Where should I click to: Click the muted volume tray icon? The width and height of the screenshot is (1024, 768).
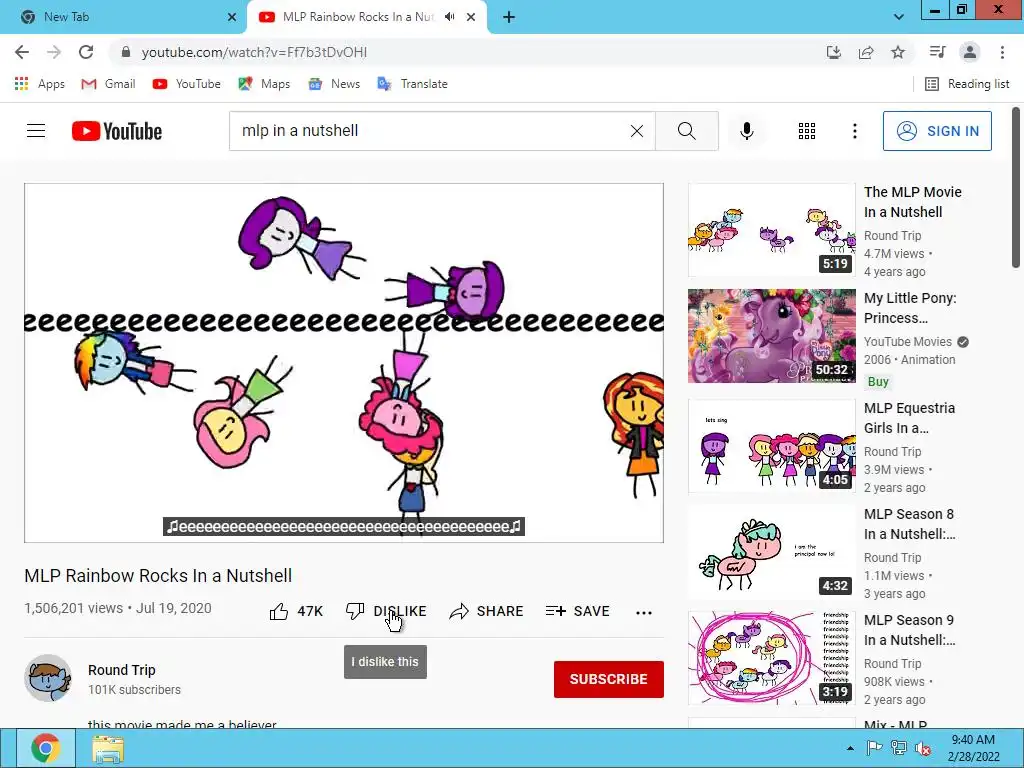[923, 748]
